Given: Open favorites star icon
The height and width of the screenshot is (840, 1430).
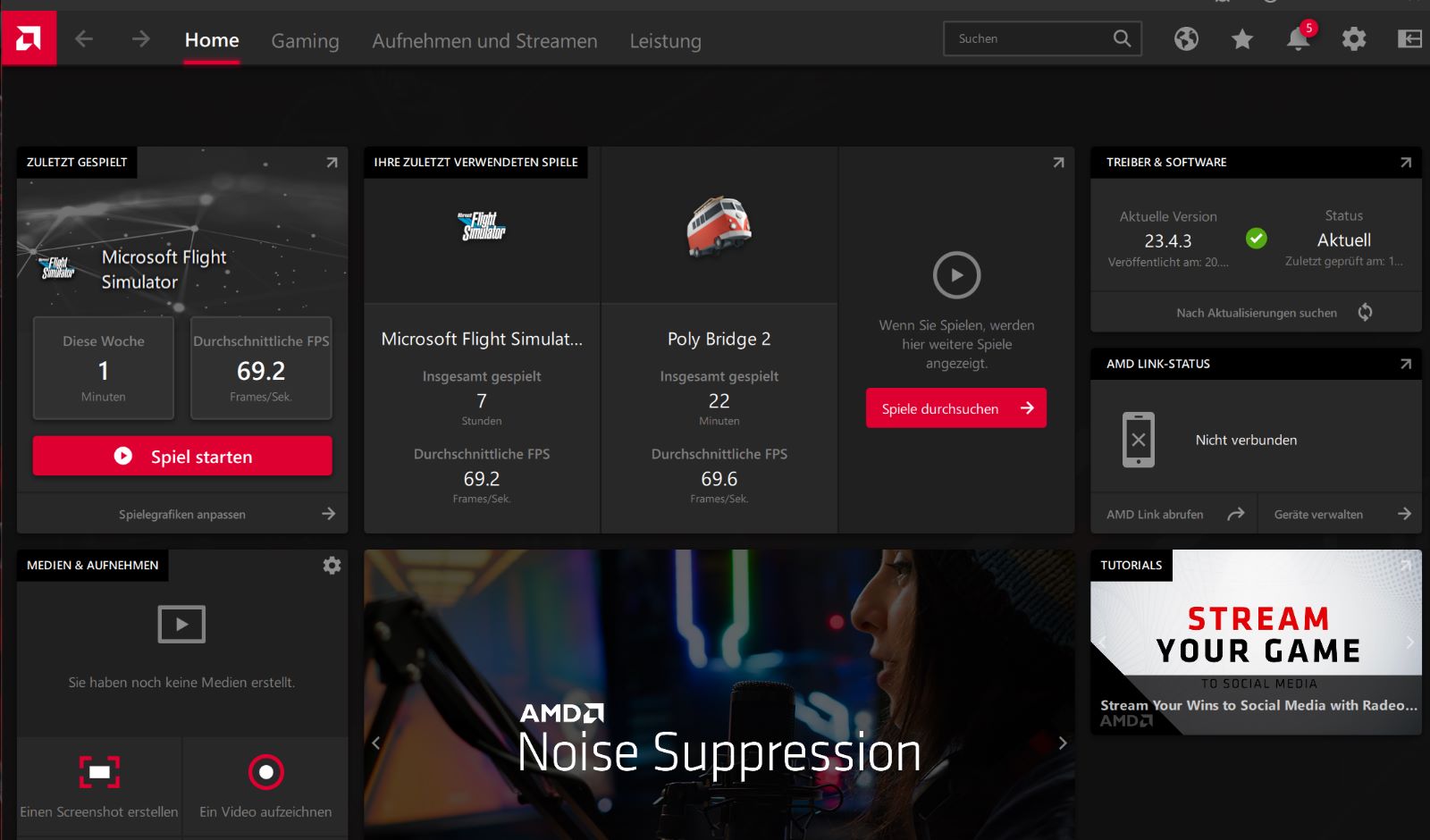Looking at the screenshot, I should 1242,38.
